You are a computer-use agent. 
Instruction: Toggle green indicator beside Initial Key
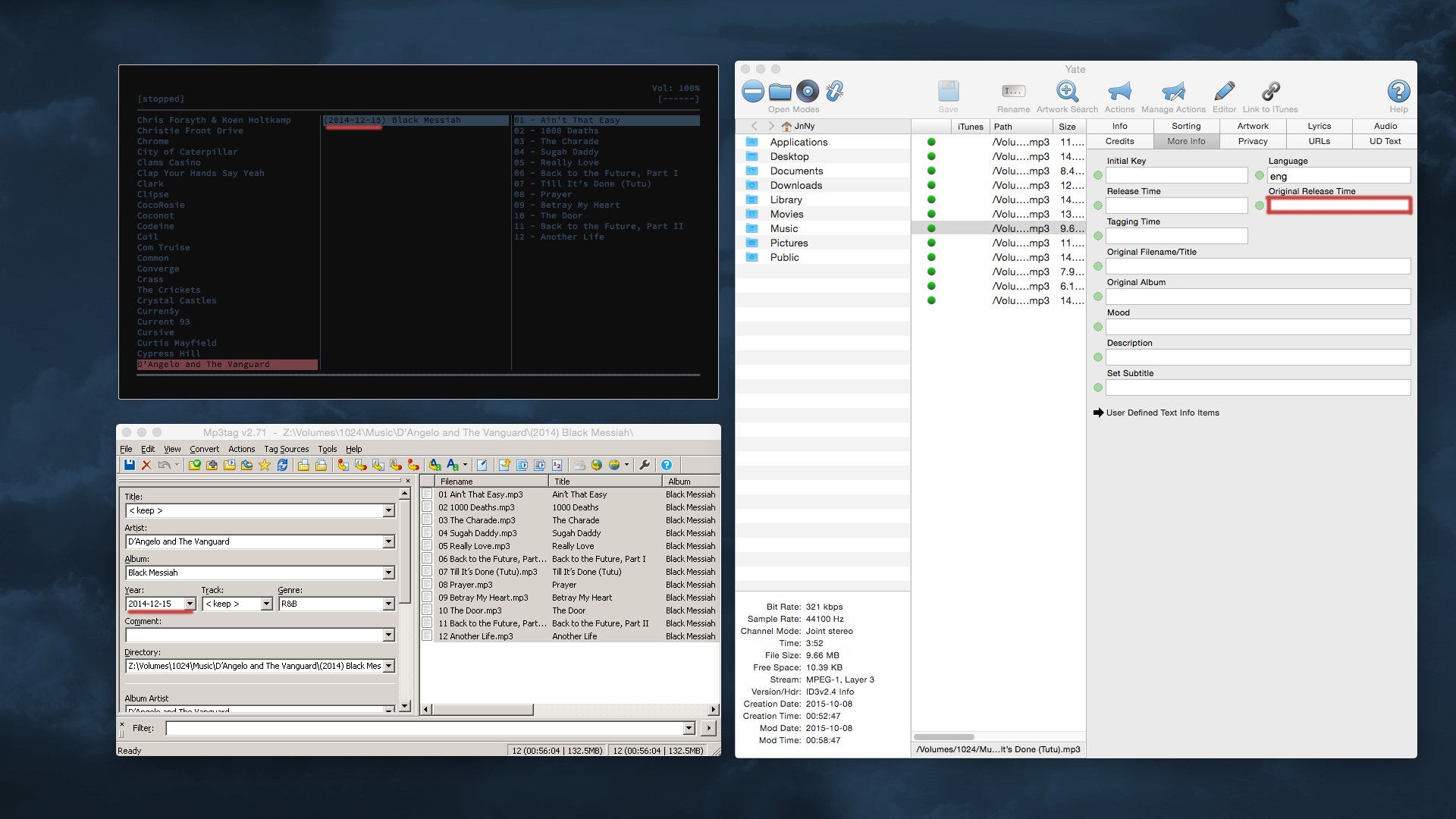[x=1098, y=175]
